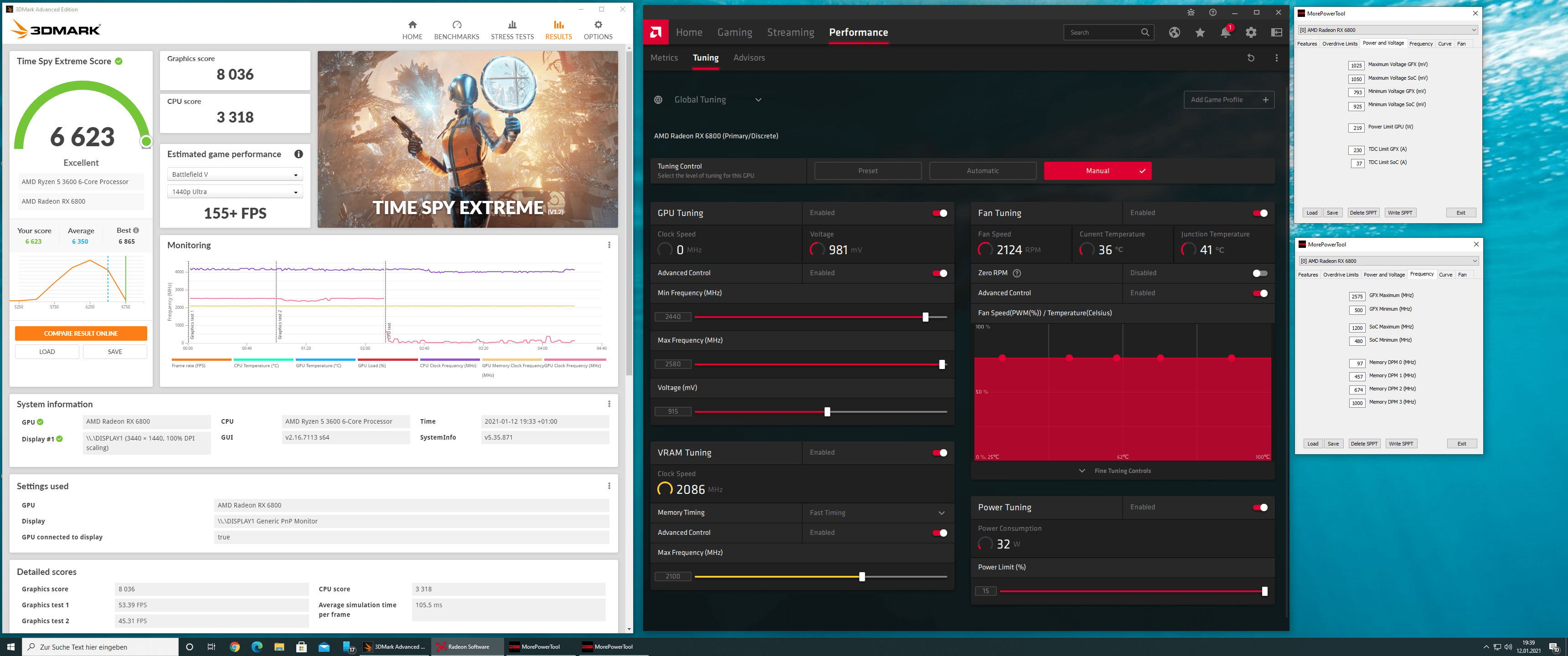This screenshot has width=1568, height=656.
Task: Toggle Fan Tuning enabled switch
Action: (x=1260, y=213)
